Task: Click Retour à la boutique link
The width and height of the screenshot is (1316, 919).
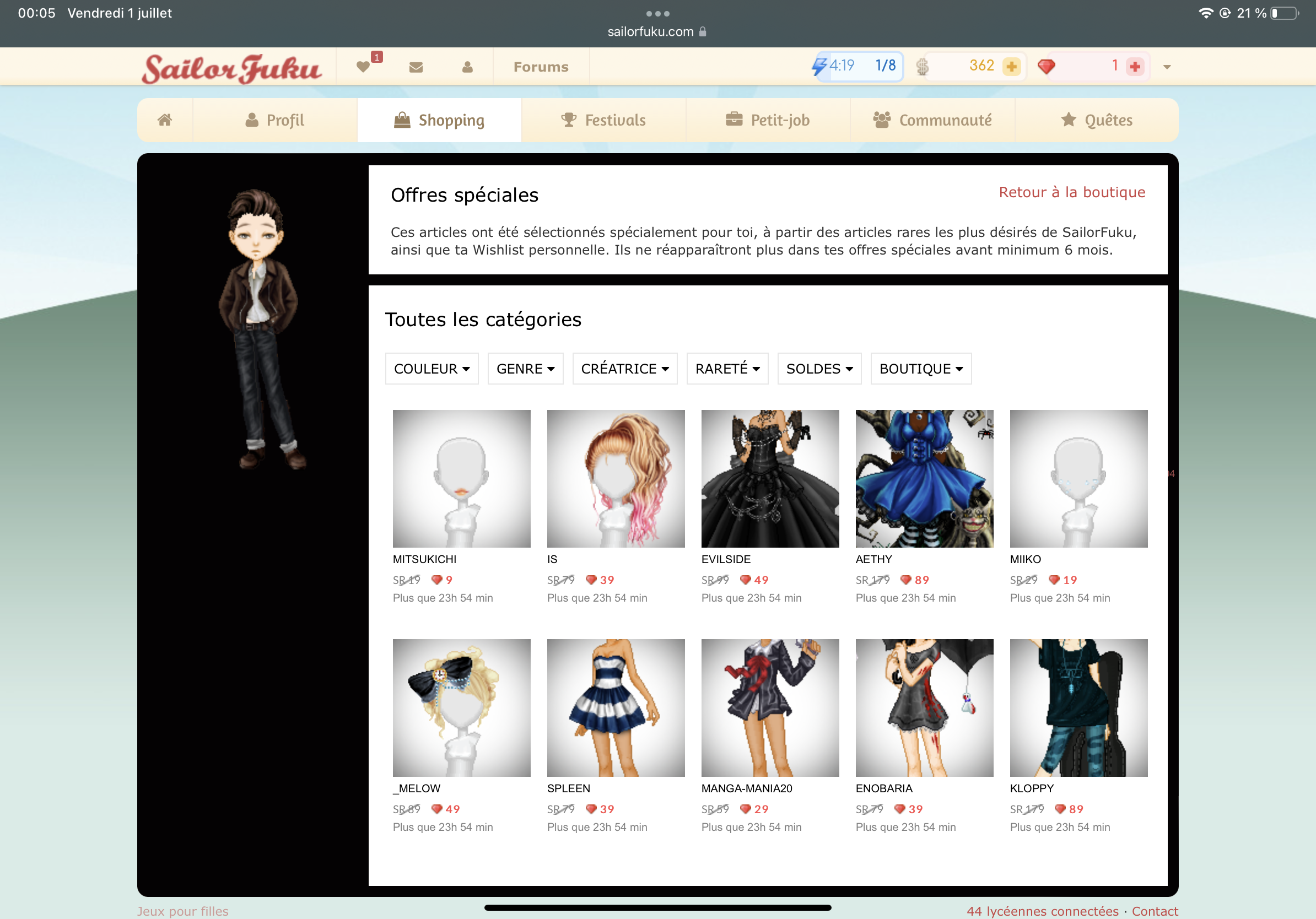Action: point(1071,192)
